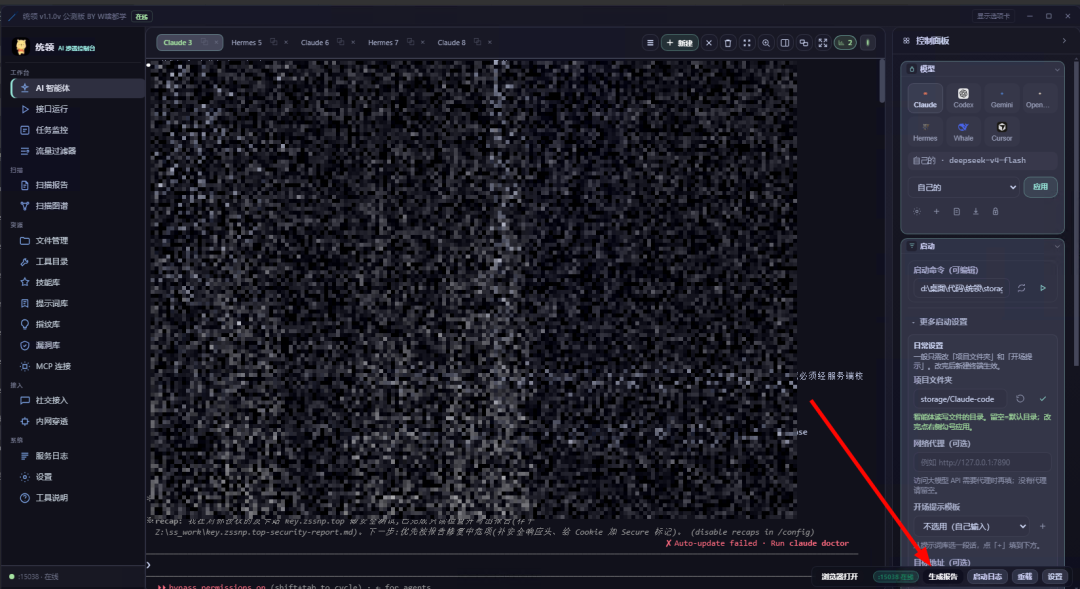The height and width of the screenshot is (589, 1080).
Task: Open 漏洞库 in the sidebar
Action: (x=77, y=345)
